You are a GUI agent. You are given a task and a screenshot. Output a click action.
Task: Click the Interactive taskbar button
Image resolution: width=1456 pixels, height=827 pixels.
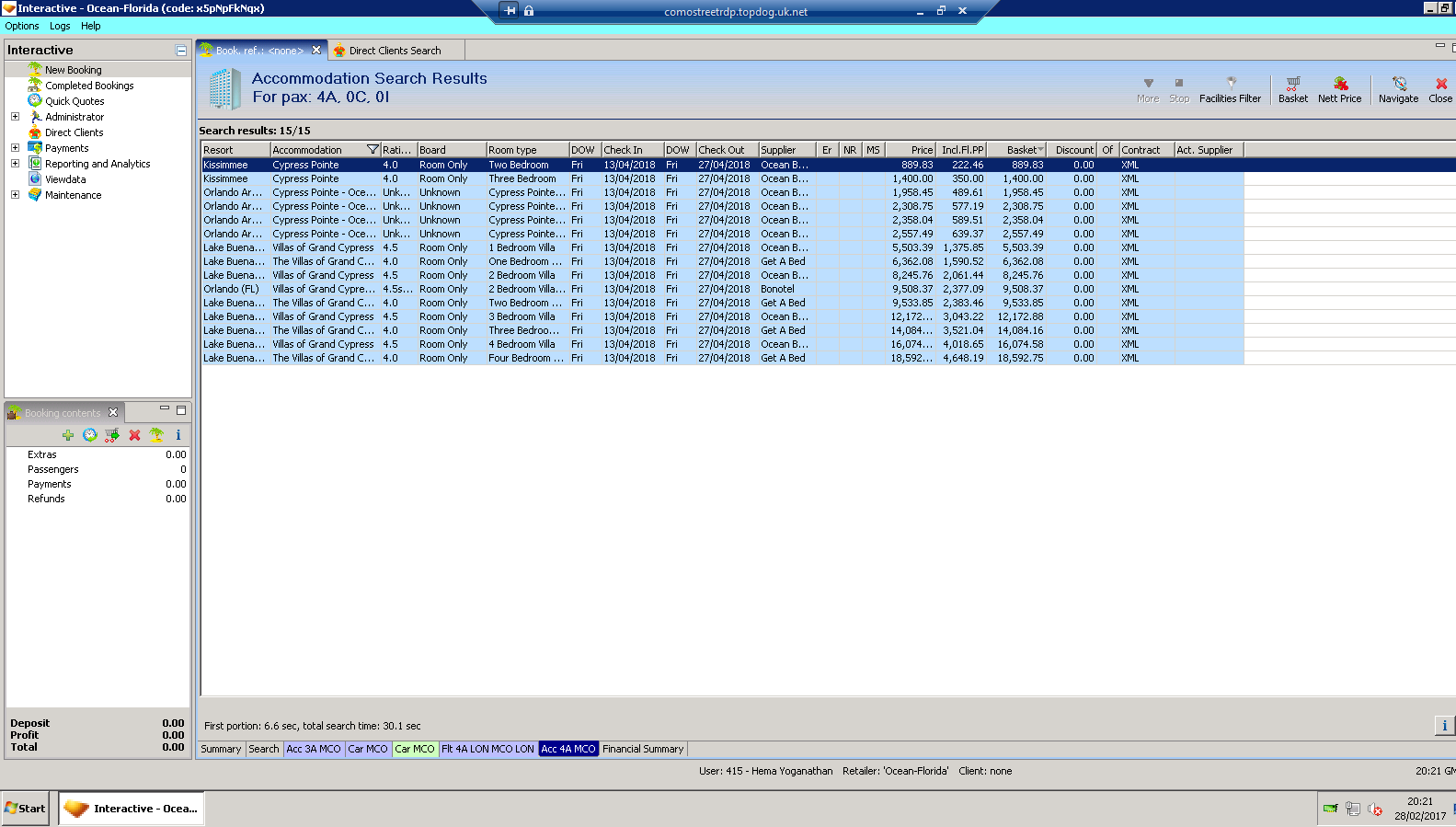(132, 809)
